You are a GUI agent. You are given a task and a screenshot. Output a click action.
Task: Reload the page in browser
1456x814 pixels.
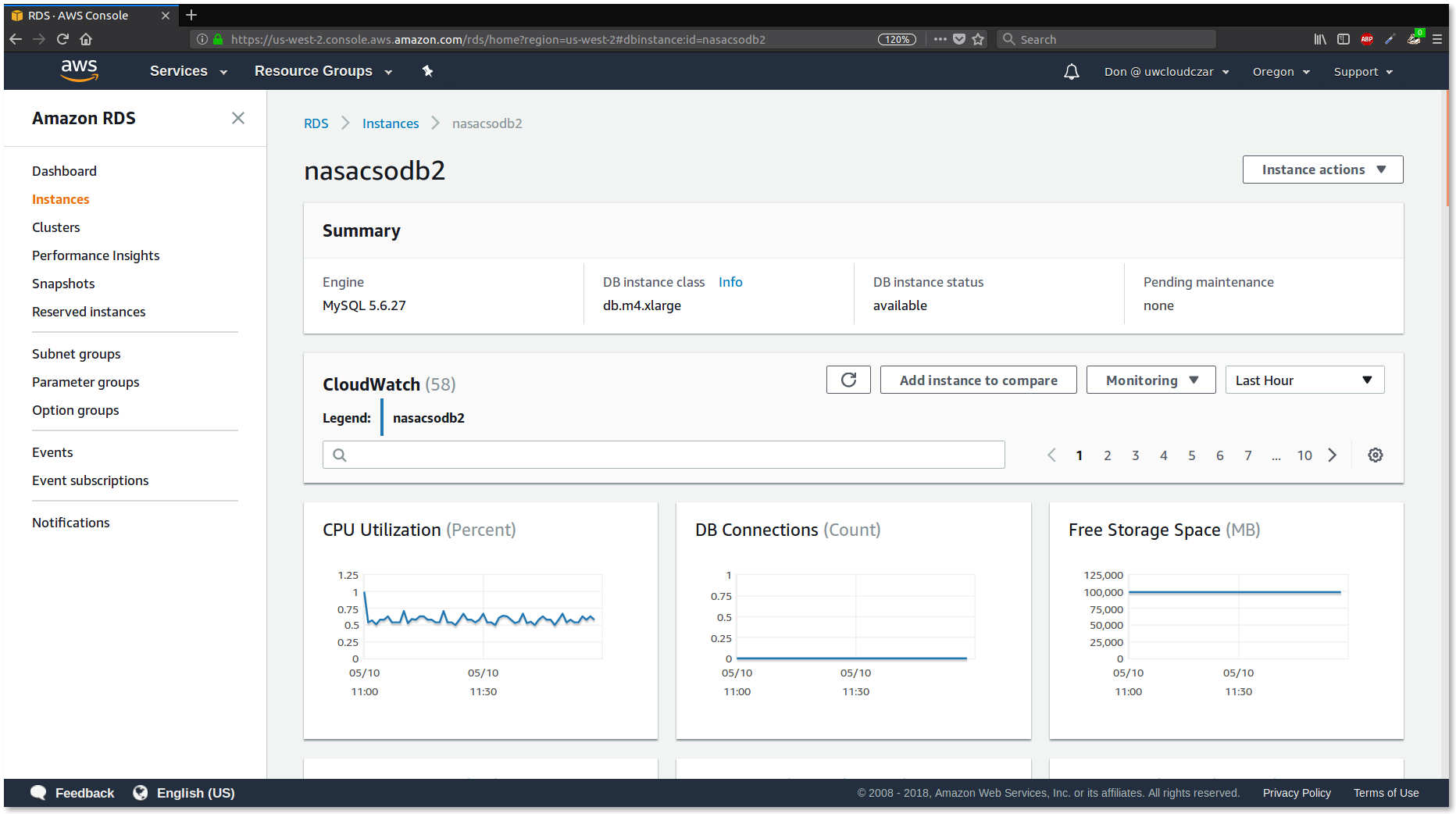point(62,39)
